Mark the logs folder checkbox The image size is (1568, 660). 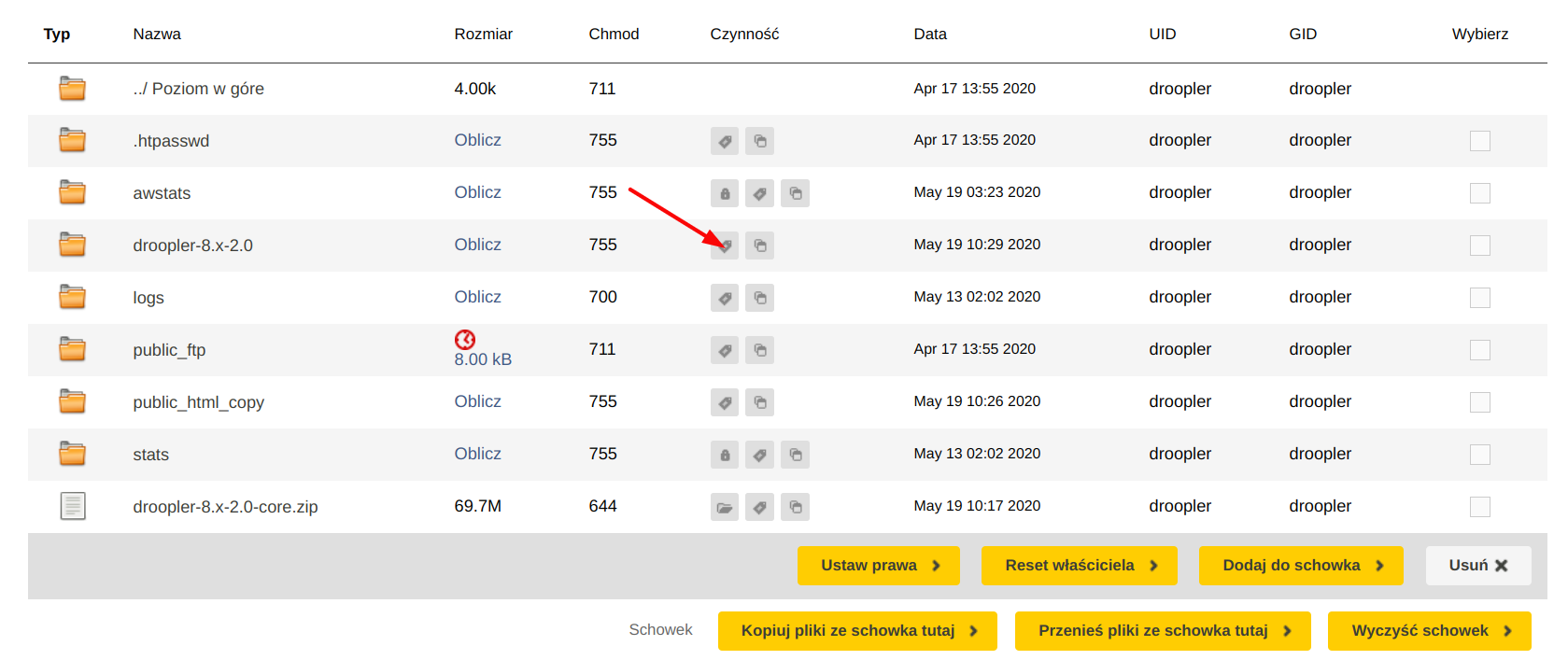(x=1480, y=298)
